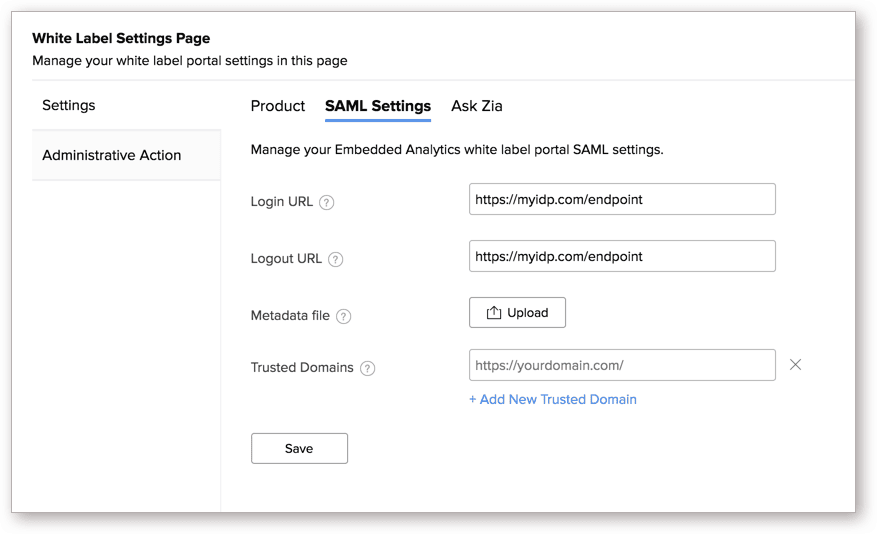The image size is (877, 534).
Task: Focus the Logout URL input field
Action: (622, 256)
